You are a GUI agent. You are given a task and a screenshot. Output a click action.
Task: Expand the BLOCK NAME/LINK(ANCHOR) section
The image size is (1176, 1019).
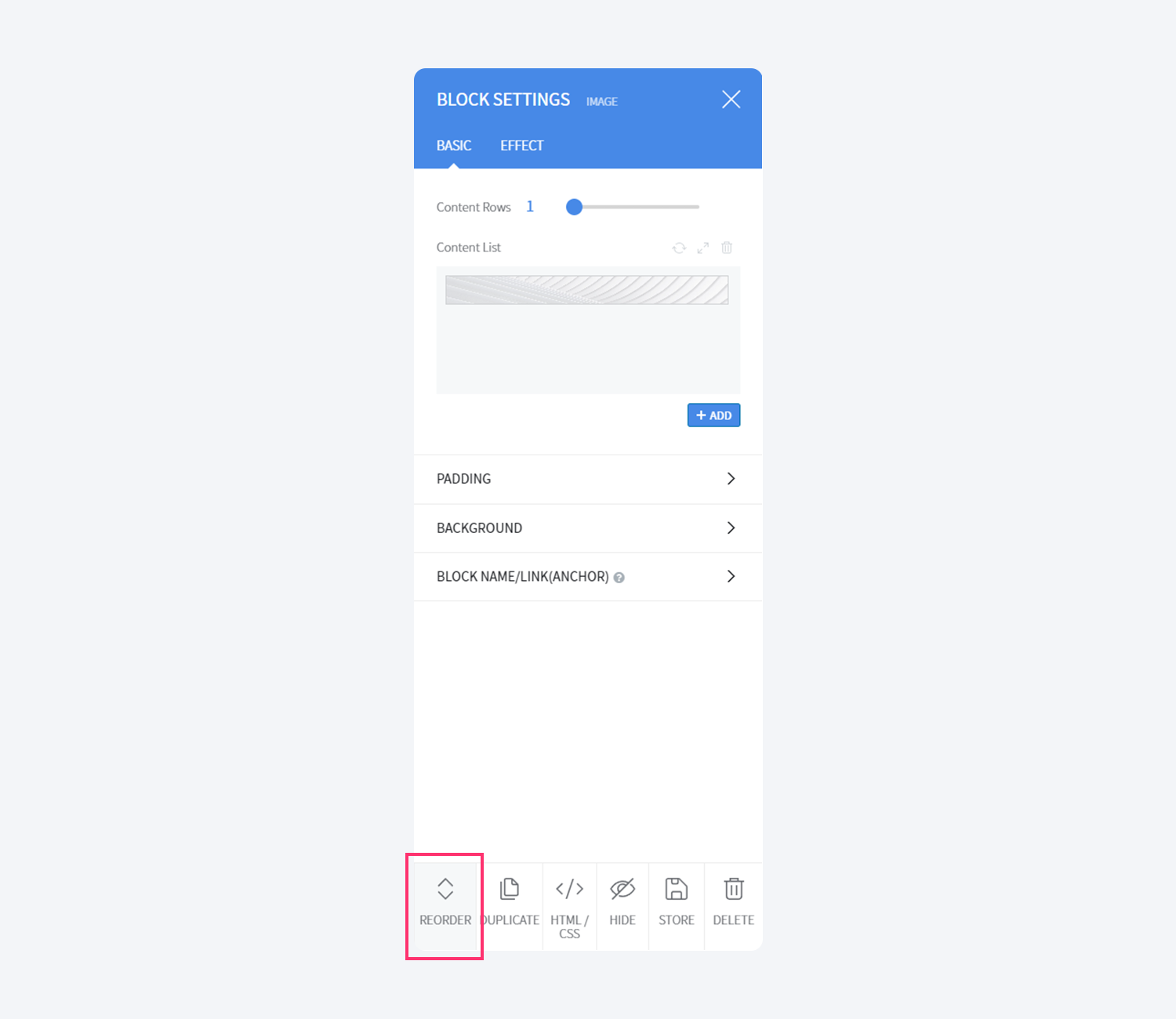[588, 577]
